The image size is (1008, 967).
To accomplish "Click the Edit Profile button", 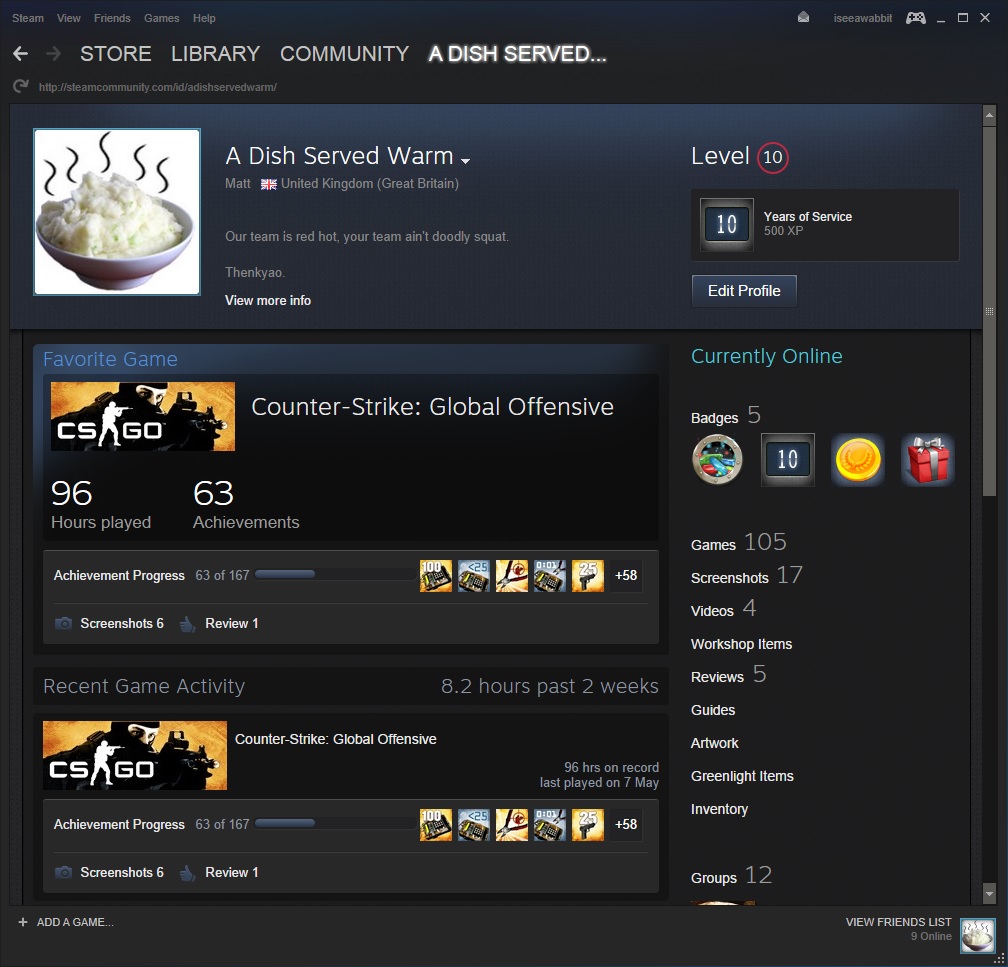I will click(x=744, y=291).
